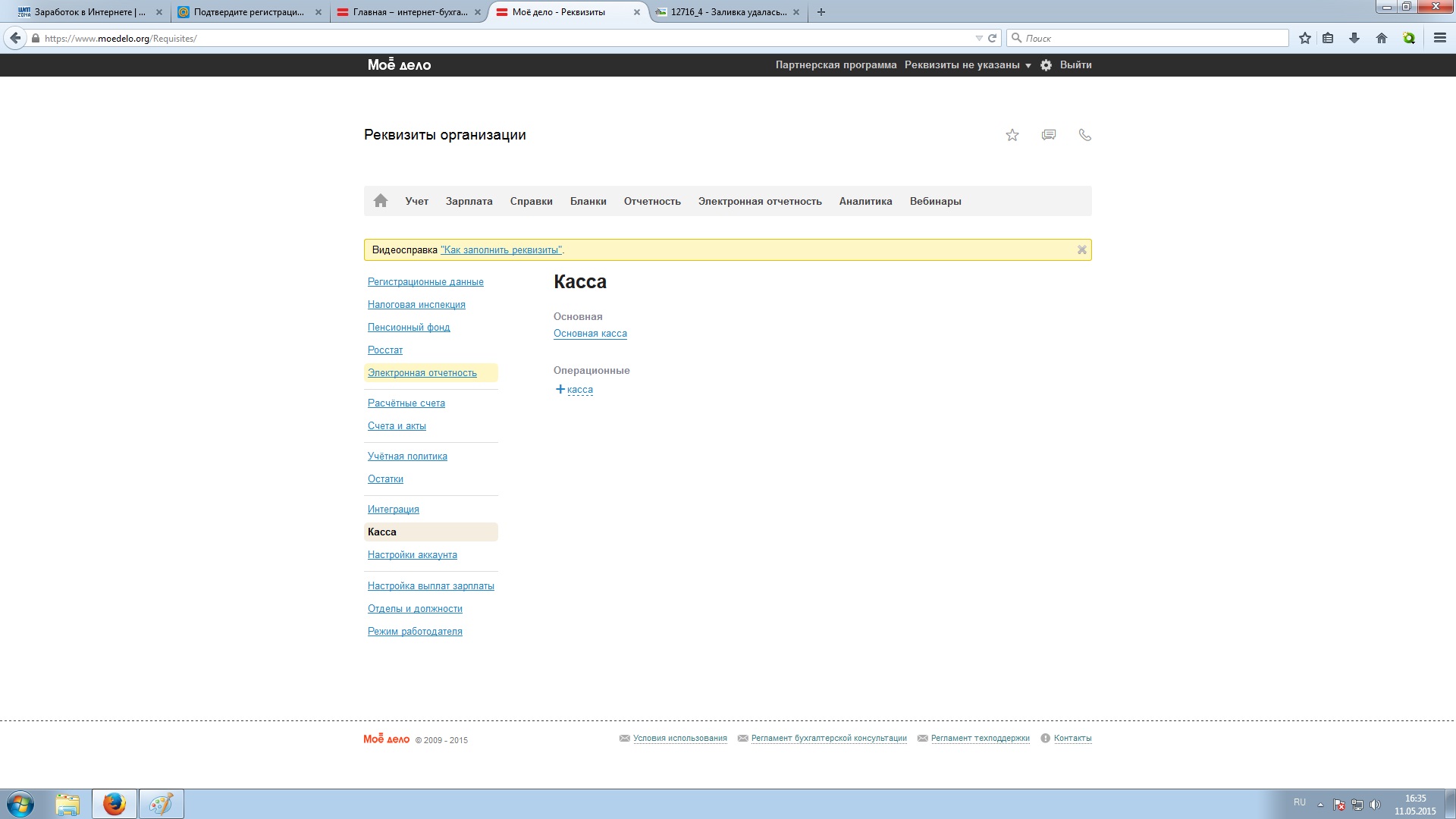Open the Отчетность menu item
Screen dimensions: 1456x819
652,201
